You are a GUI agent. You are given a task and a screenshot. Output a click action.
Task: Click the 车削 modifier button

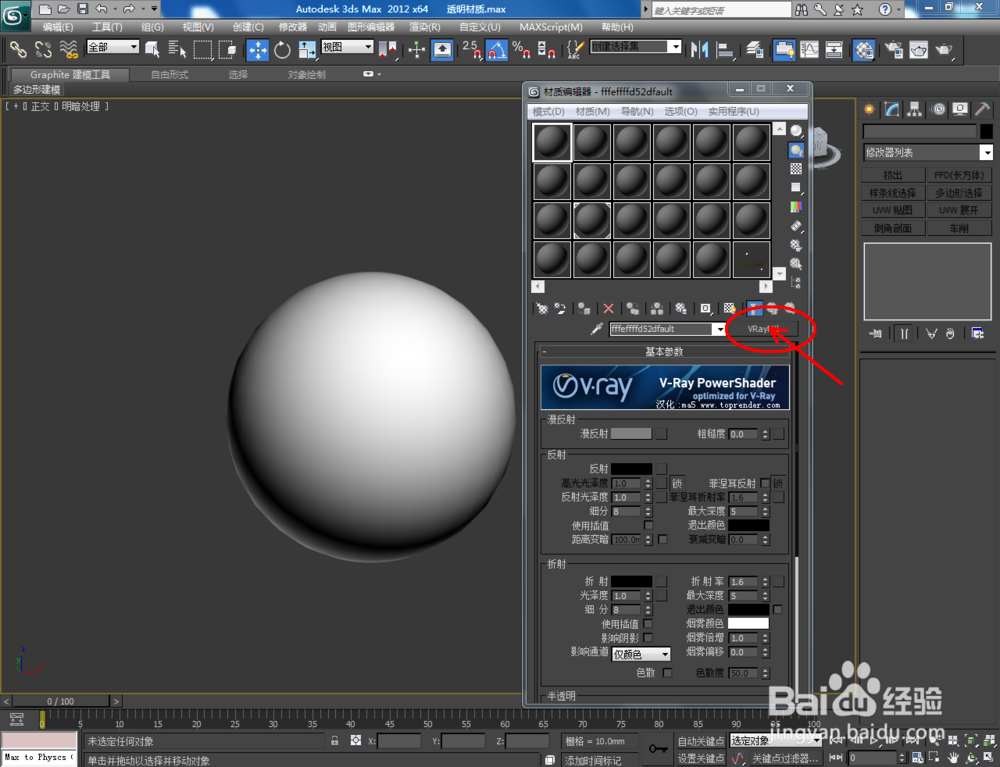[x=959, y=228]
